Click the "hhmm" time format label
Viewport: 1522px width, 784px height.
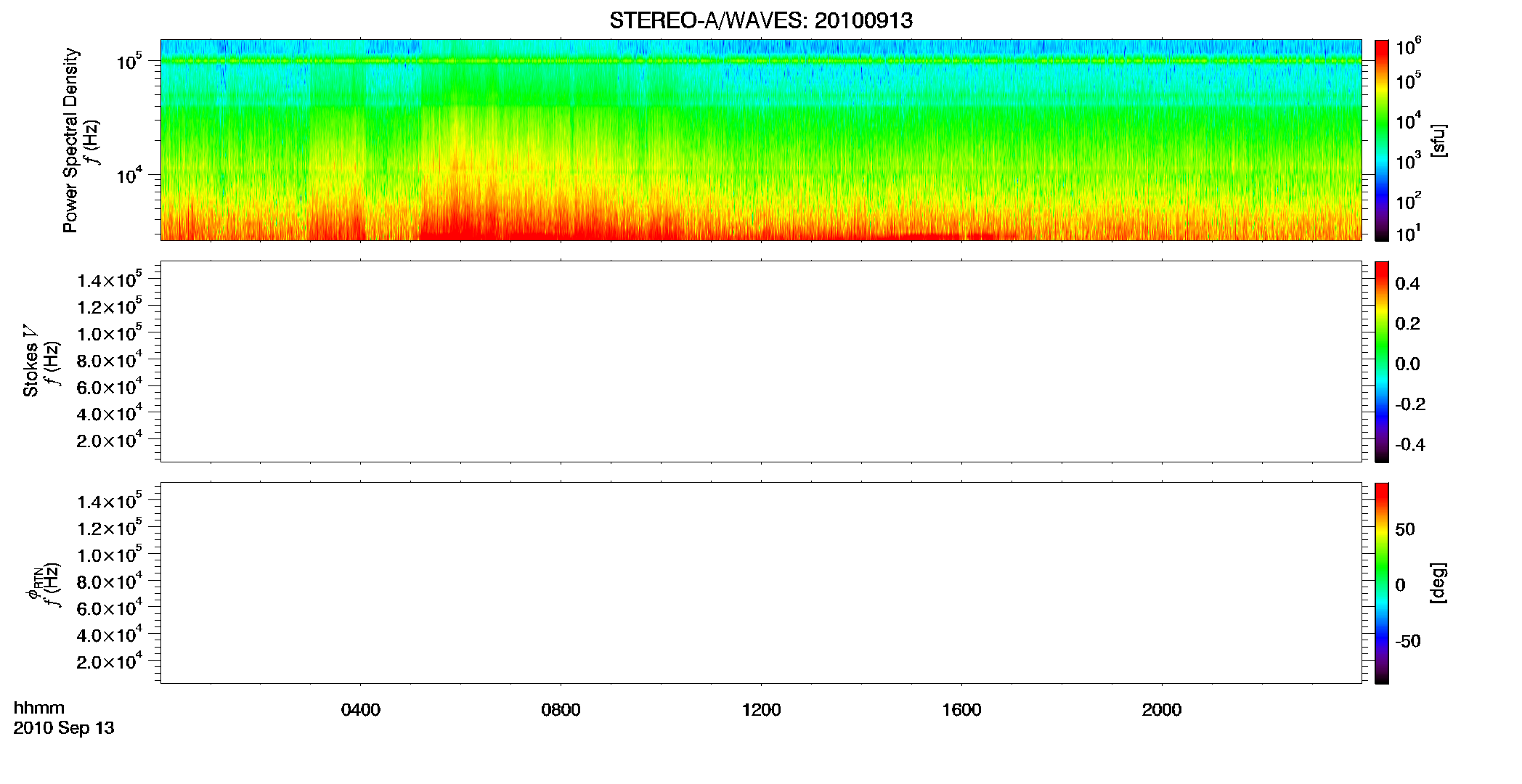39,708
